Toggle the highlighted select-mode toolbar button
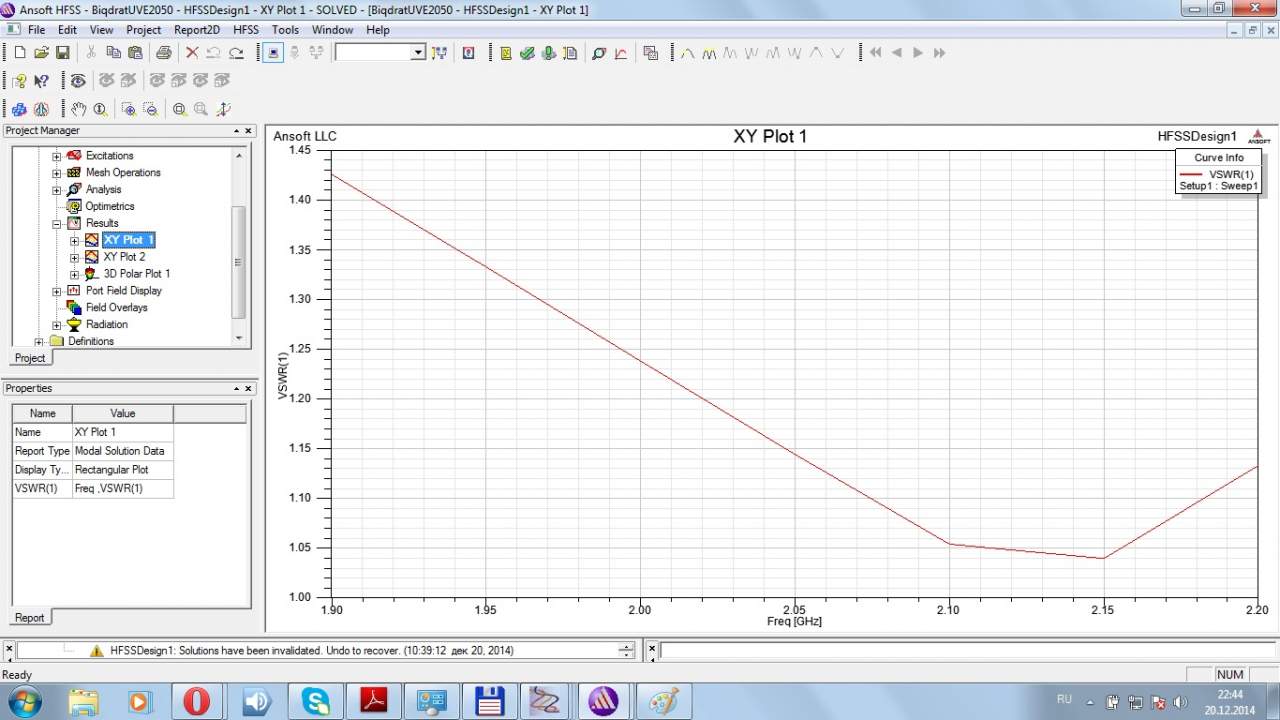The height and width of the screenshot is (720, 1280). [273, 53]
